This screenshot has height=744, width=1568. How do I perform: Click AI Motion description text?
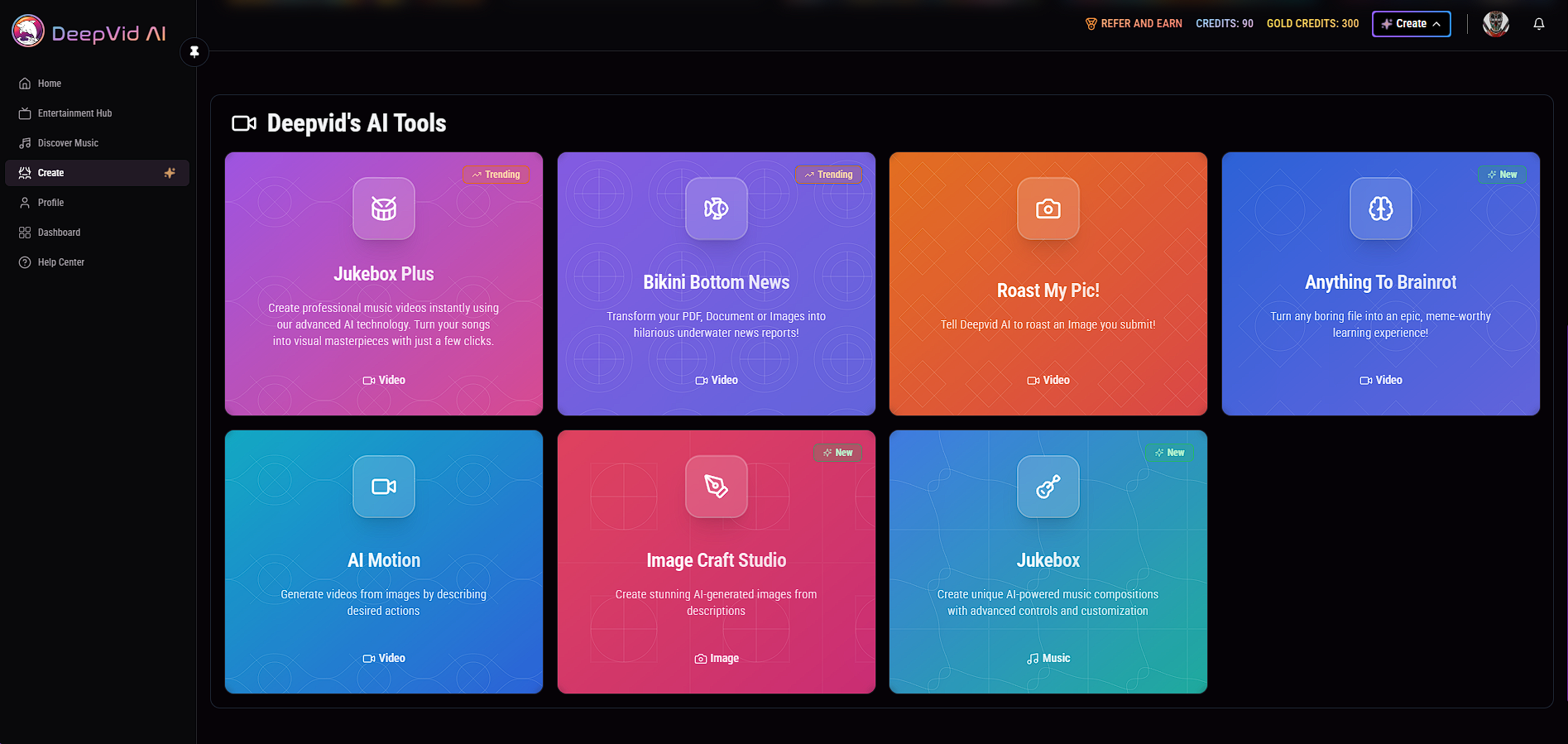pyautogui.click(x=384, y=602)
